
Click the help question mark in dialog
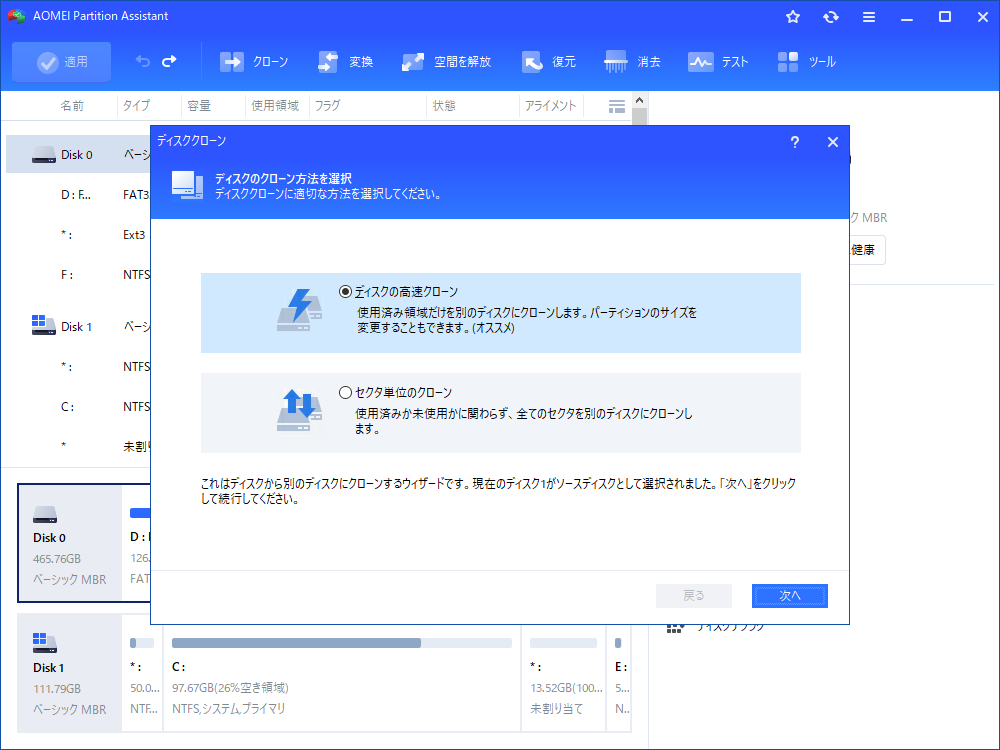point(795,142)
